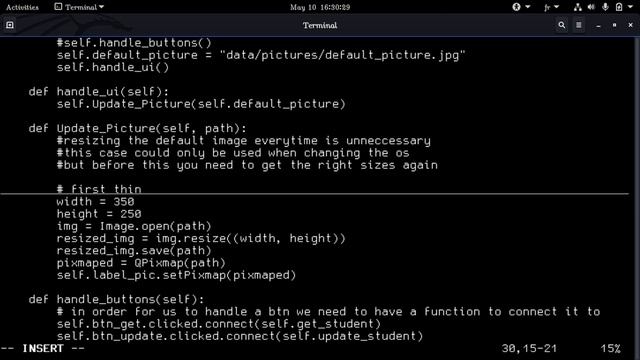
Task: Click 'resized_img.save(path)' line
Action: [x=134, y=251]
